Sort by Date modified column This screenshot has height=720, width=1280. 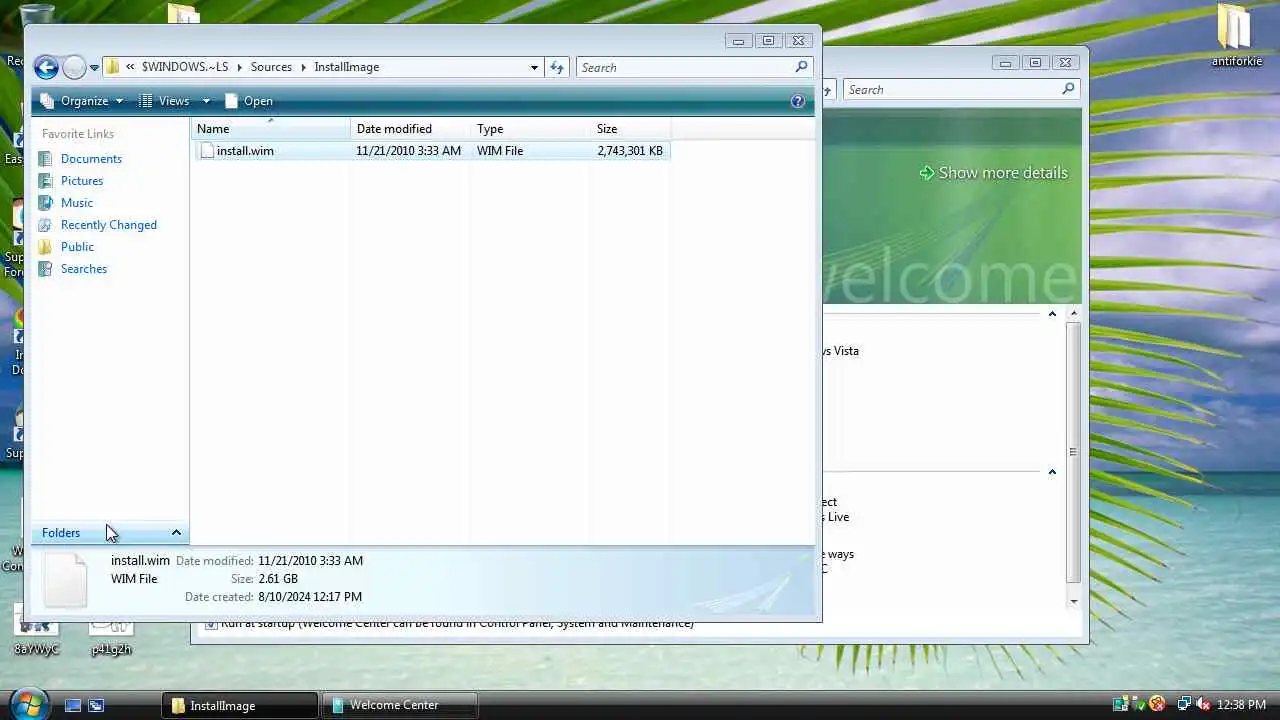(410, 129)
